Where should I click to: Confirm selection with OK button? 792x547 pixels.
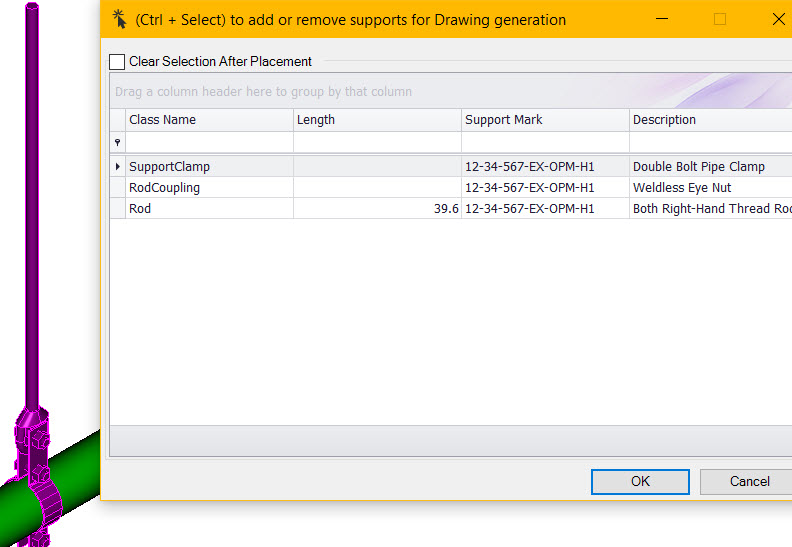[640, 481]
